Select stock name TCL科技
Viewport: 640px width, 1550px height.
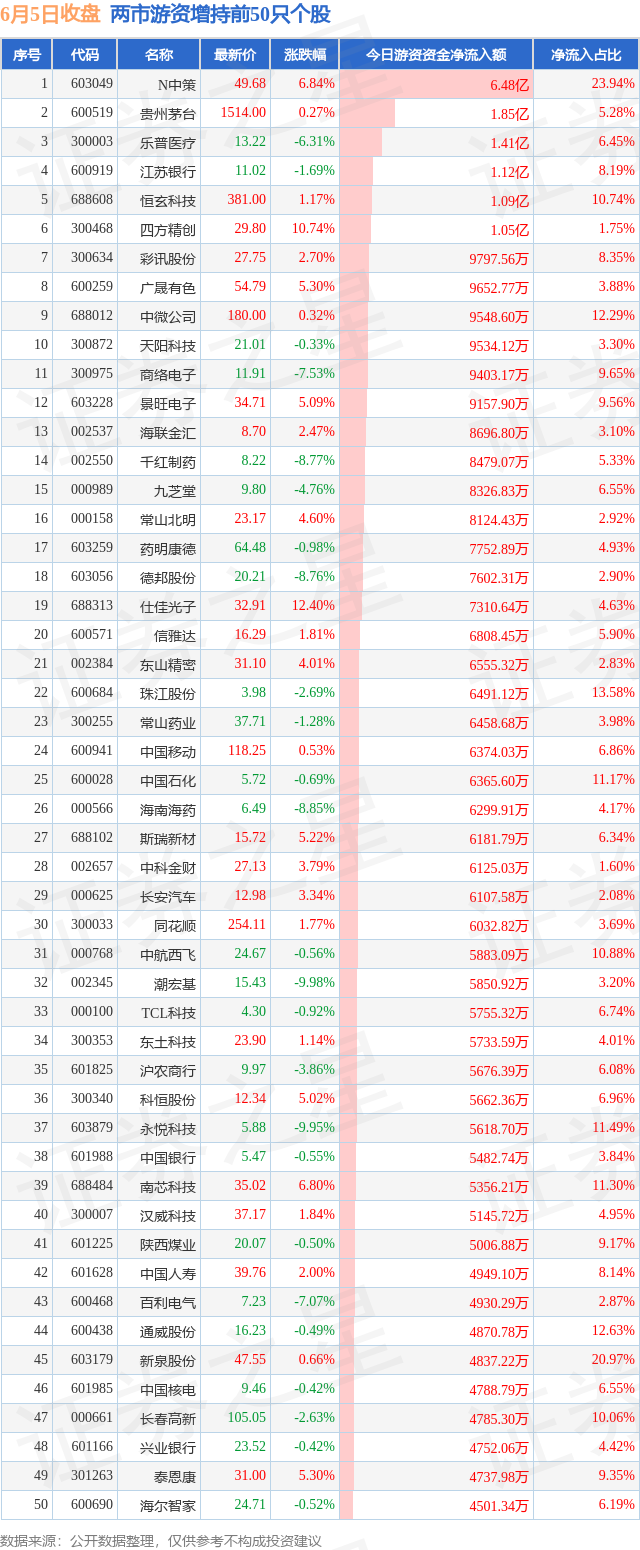tap(169, 1012)
